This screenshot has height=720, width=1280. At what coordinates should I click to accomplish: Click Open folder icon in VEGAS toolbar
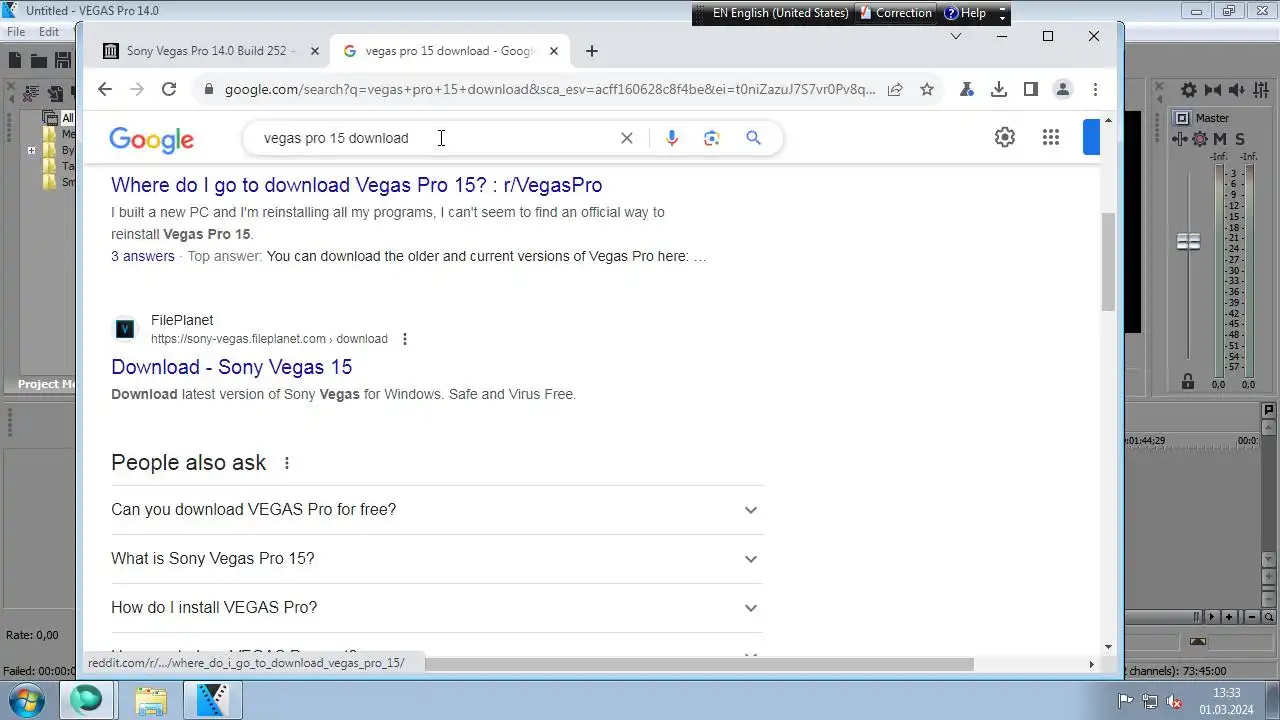pyautogui.click(x=39, y=61)
